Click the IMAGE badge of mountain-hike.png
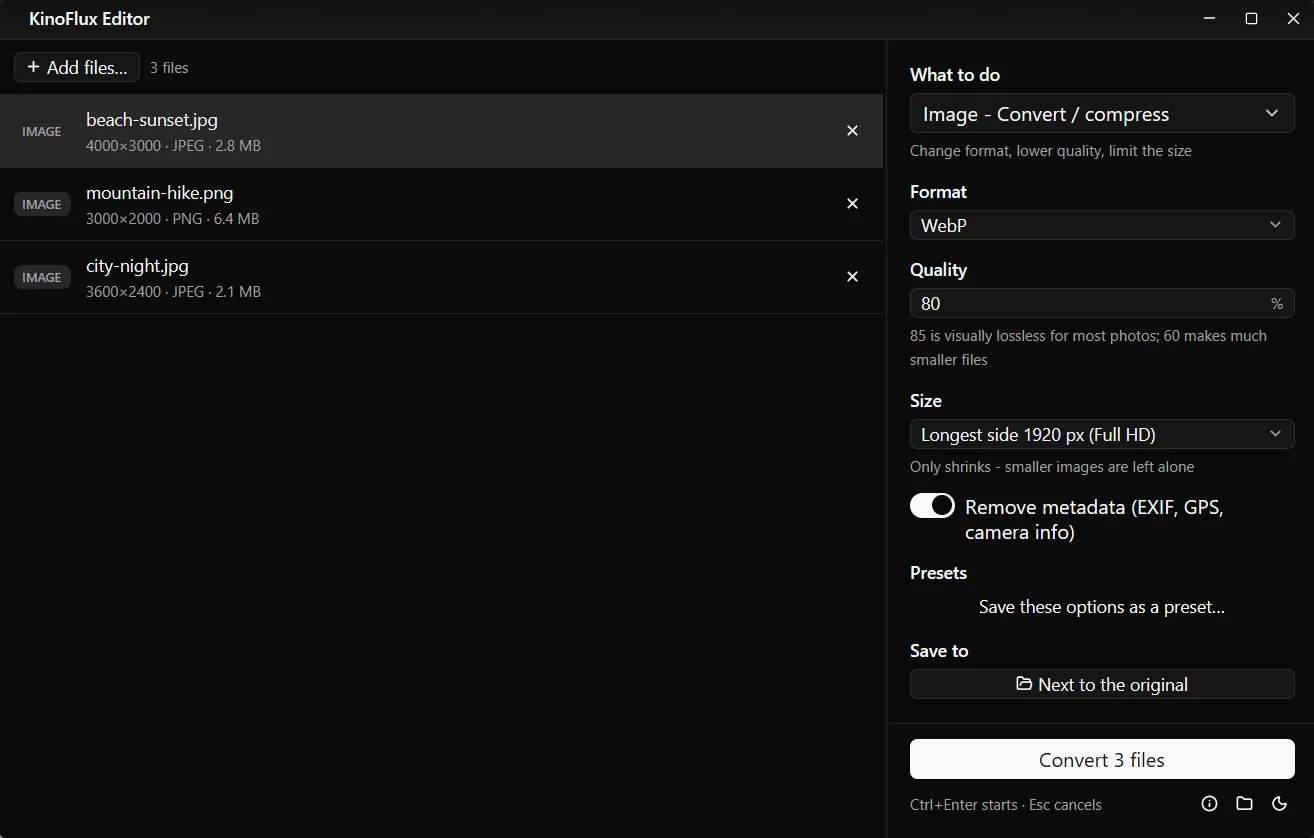The width and height of the screenshot is (1314, 838). click(x=42, y=204)
